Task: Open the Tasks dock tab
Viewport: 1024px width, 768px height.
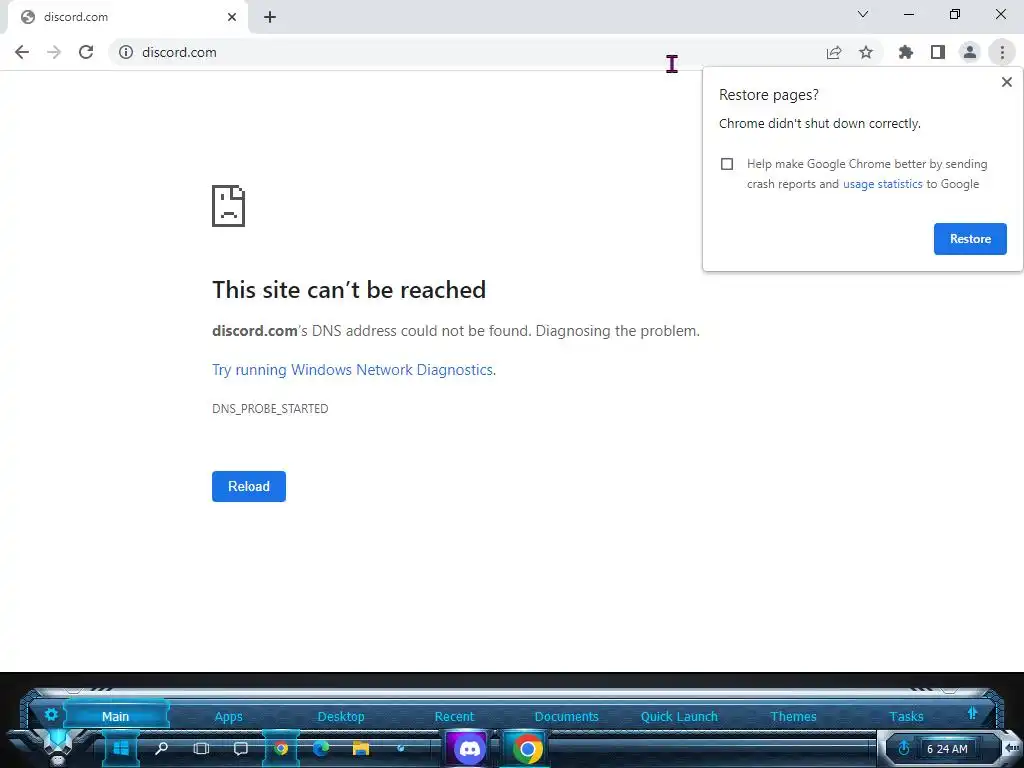Action: (906, 716)
